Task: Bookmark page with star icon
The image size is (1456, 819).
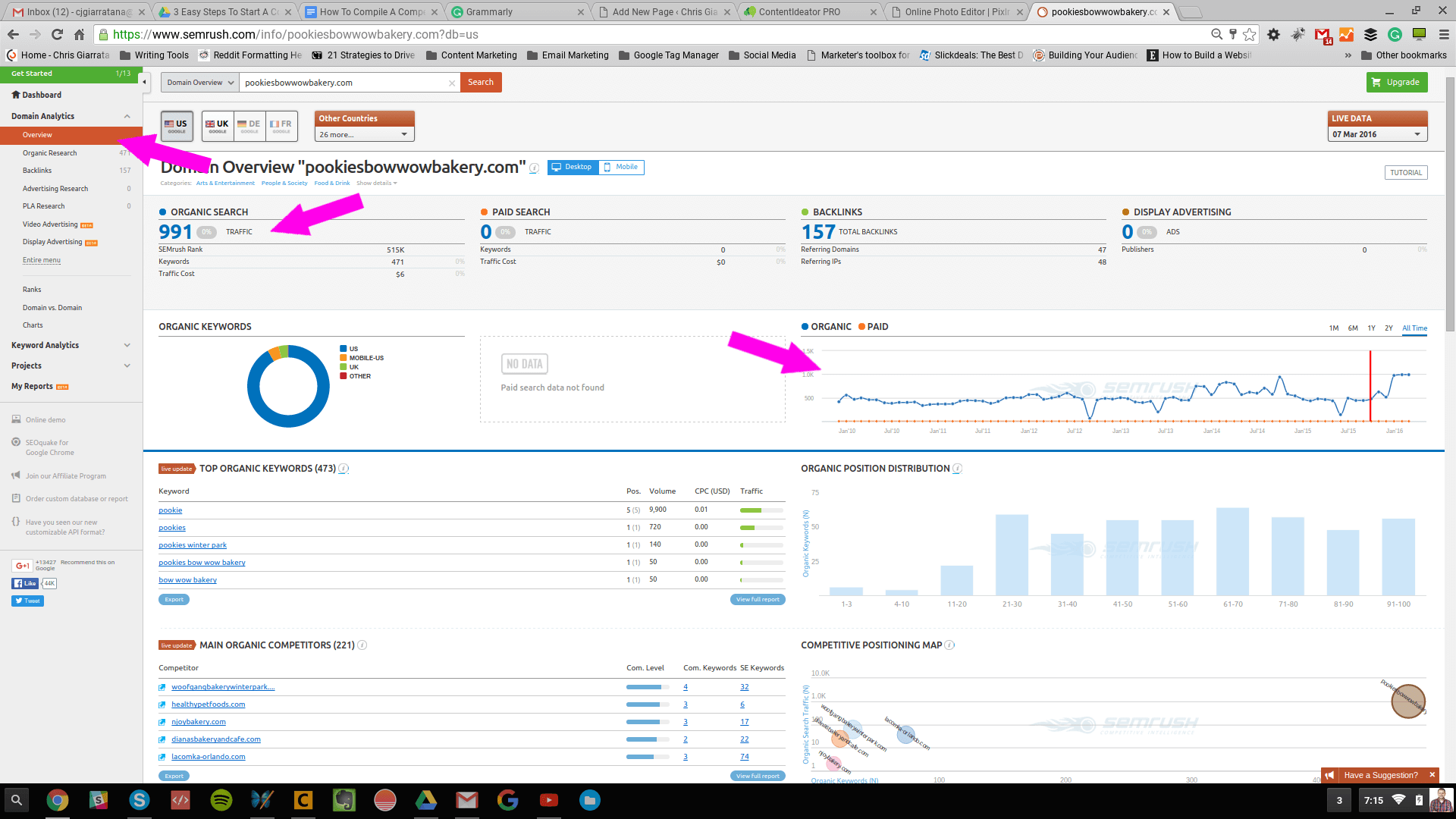Action: click(1250, 34)
